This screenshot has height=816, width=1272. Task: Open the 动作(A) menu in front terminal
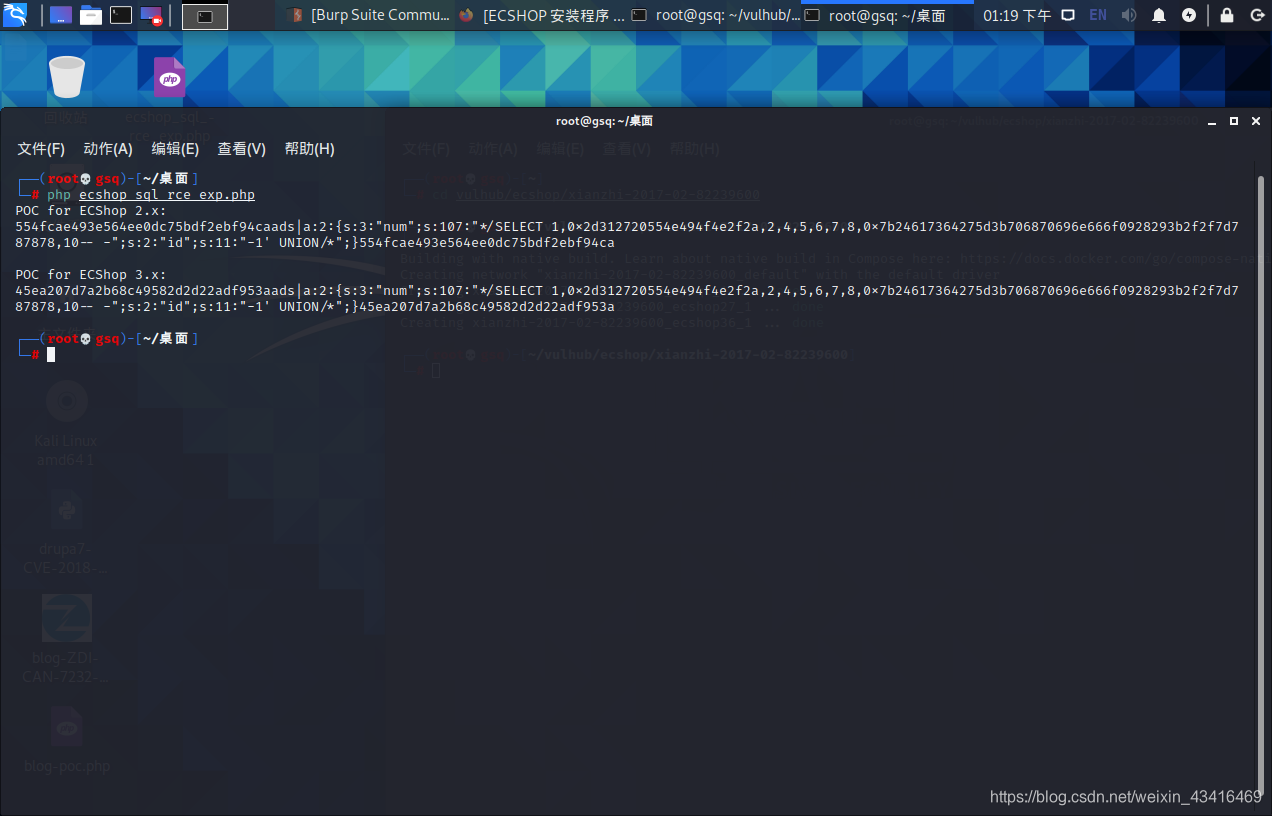pos(108,148)
